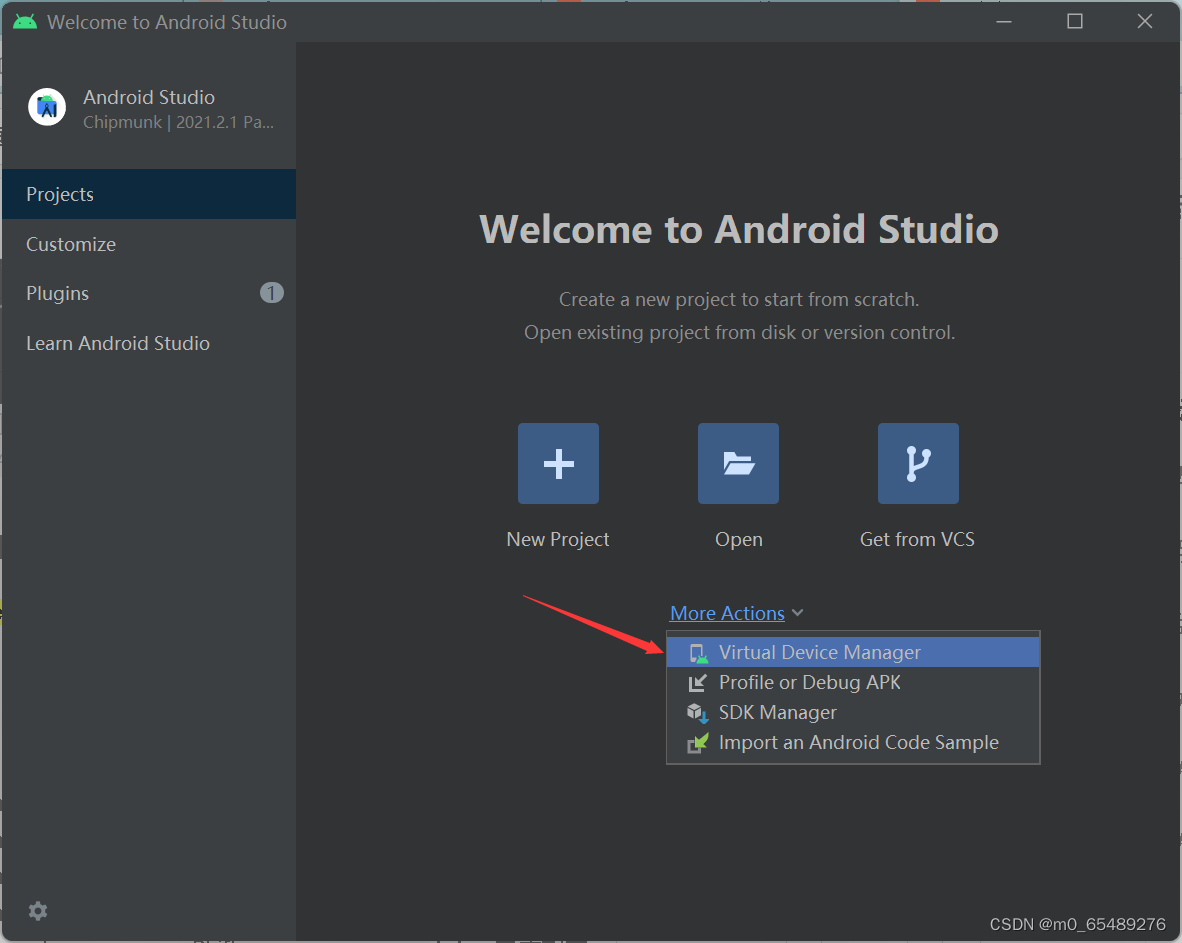
Task: Maximize the Welcome to Android Studio window
Action: click(1075, 22)
